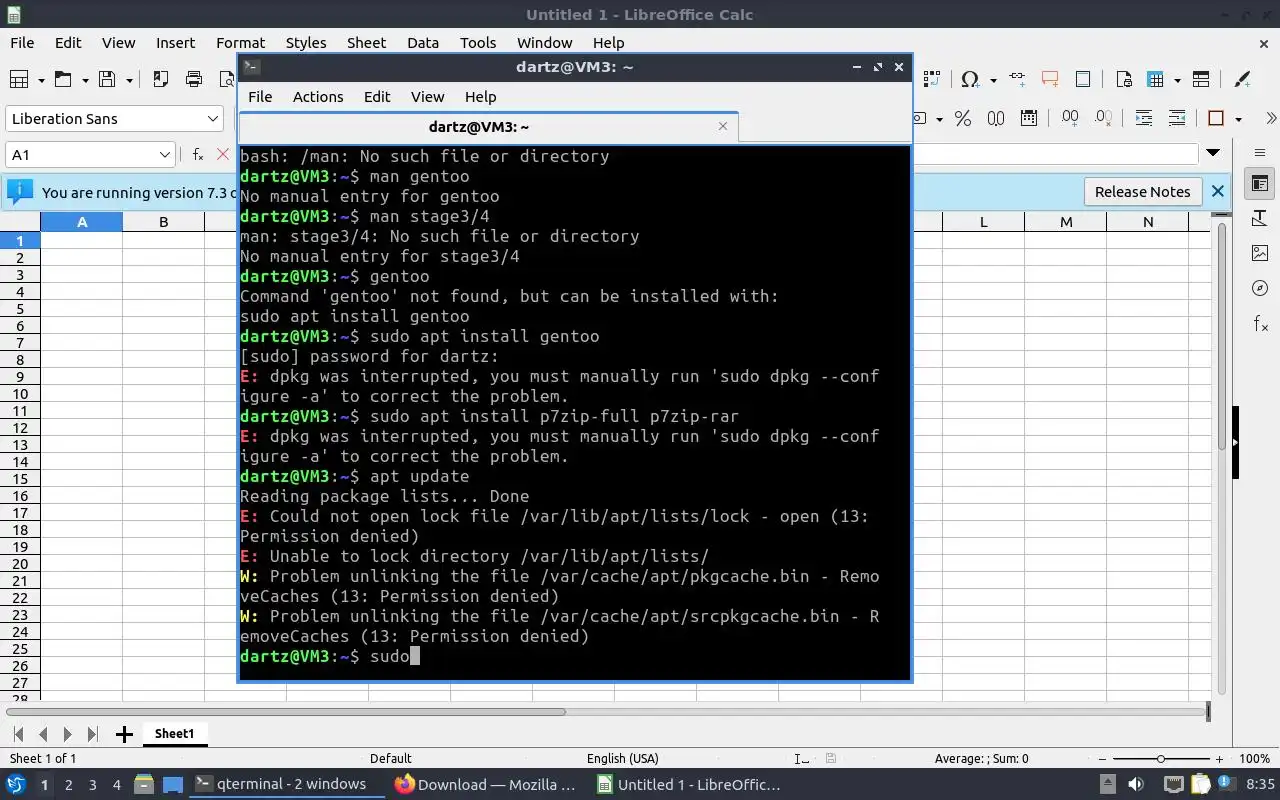Viewport: 1280px width, 800px height.
Task: Click the Cancel X in formula bar
Action: click(x=223, y=154)
